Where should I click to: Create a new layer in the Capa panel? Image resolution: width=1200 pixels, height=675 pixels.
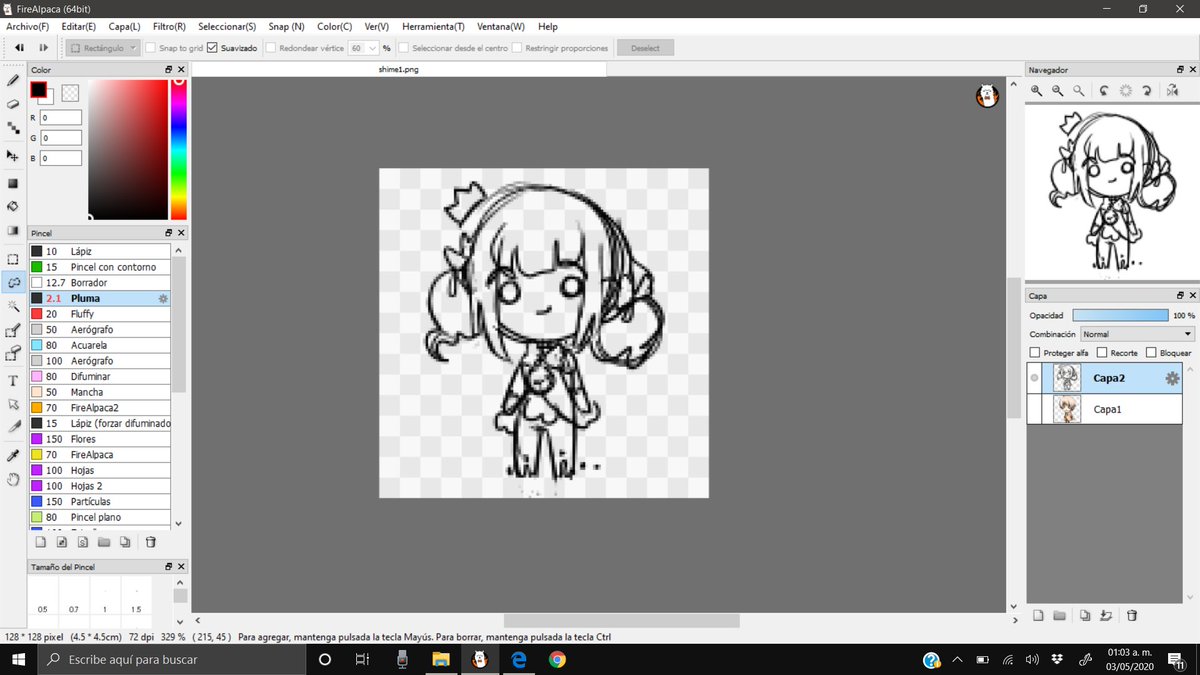(x=1039, y=615)
